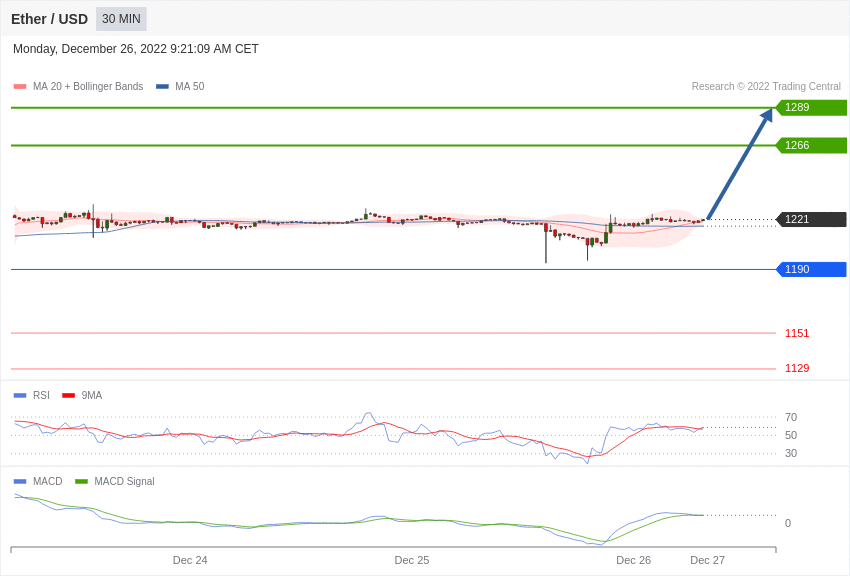
Task: Click the MACD 0 axis label
Action: [788, 523]
